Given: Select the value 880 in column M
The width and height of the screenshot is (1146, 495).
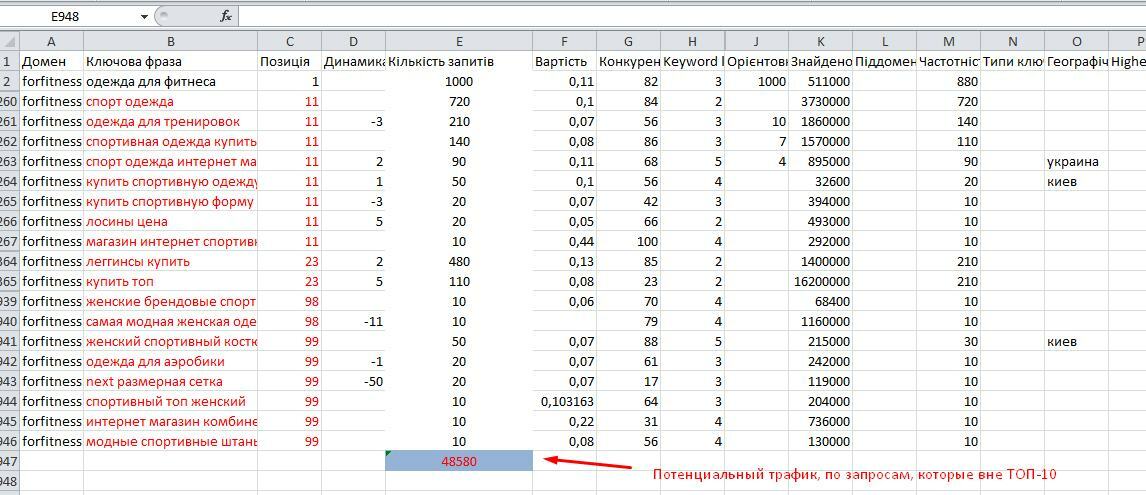Looking at the screenshot, I should 949,82.
